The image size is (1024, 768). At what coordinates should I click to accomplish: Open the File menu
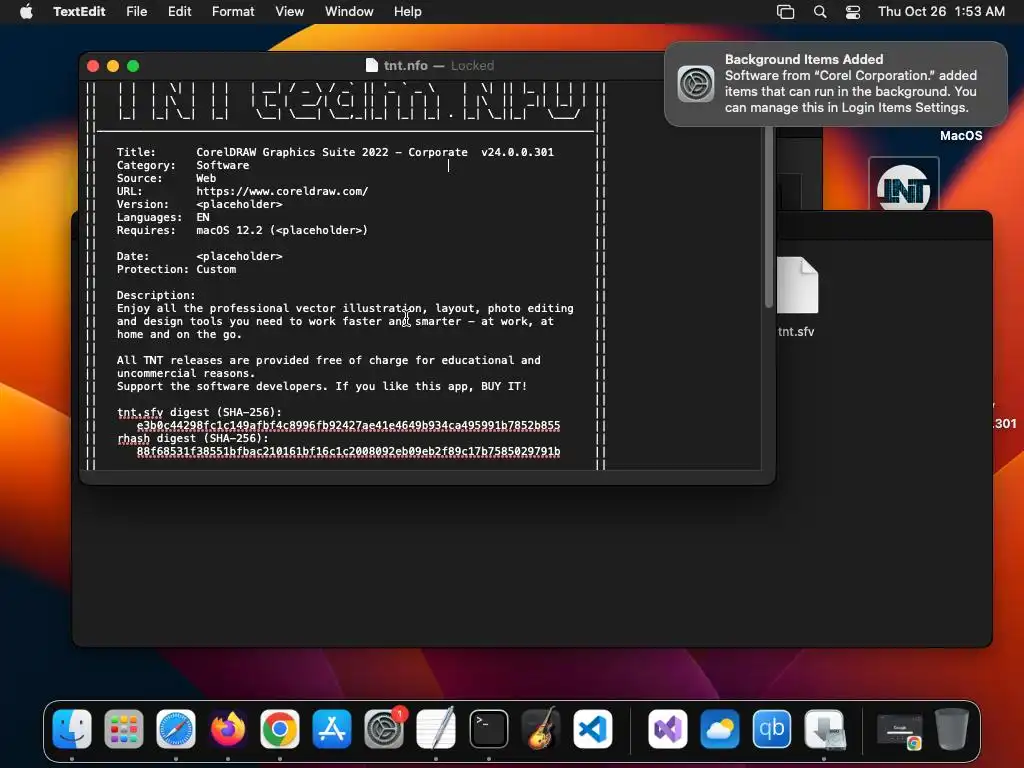(136, 11)
